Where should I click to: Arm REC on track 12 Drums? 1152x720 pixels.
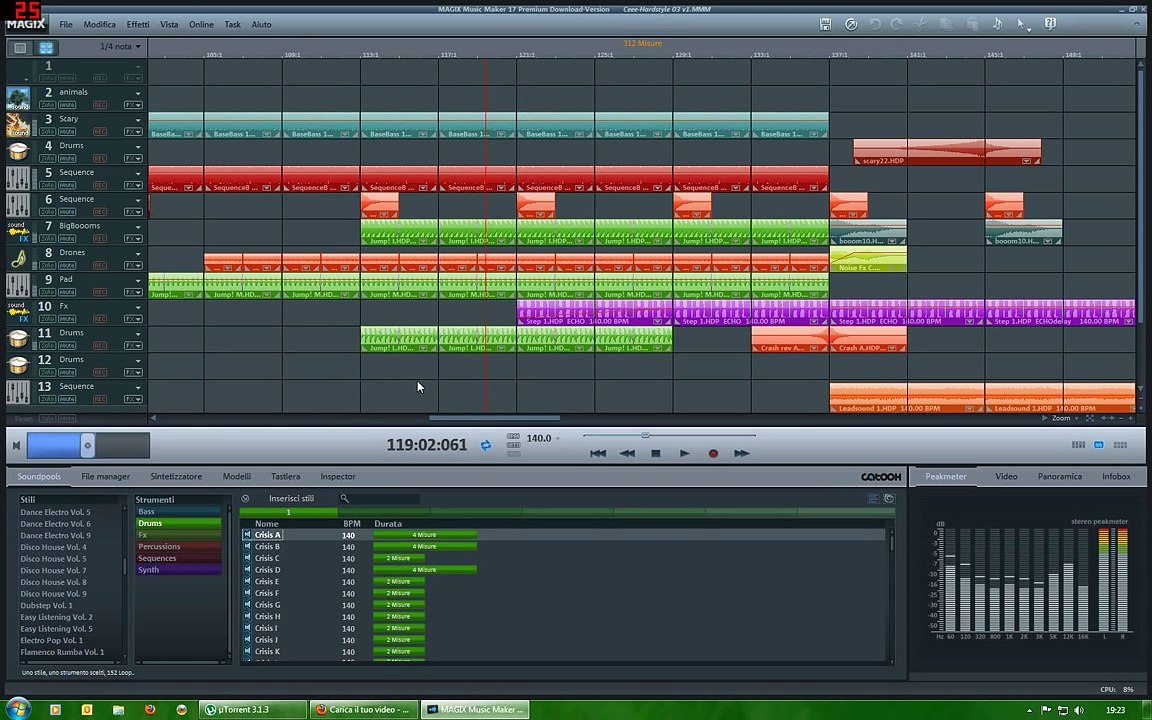tap(99, 372)
